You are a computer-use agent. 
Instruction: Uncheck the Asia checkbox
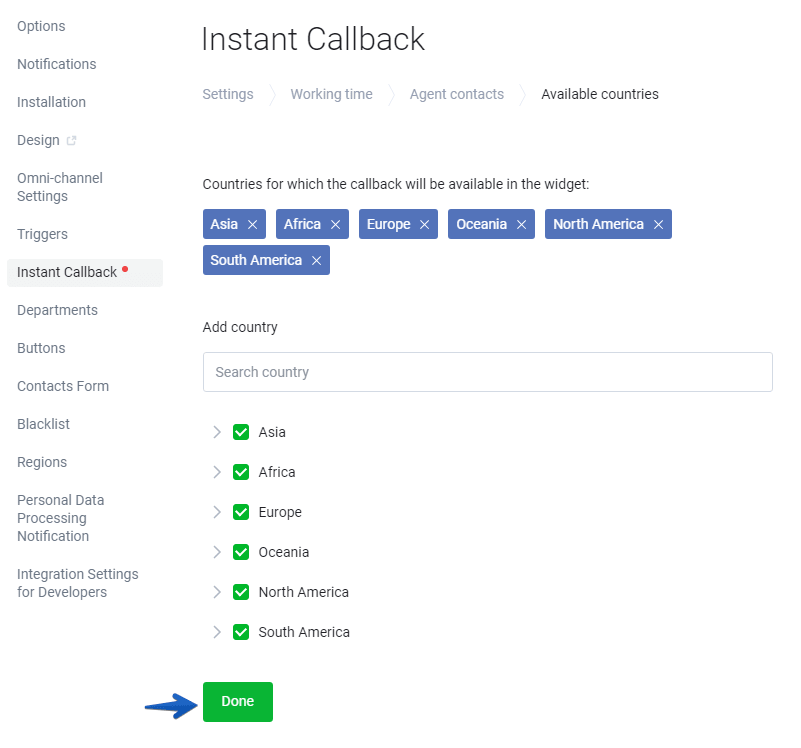[x=241, y=432]
